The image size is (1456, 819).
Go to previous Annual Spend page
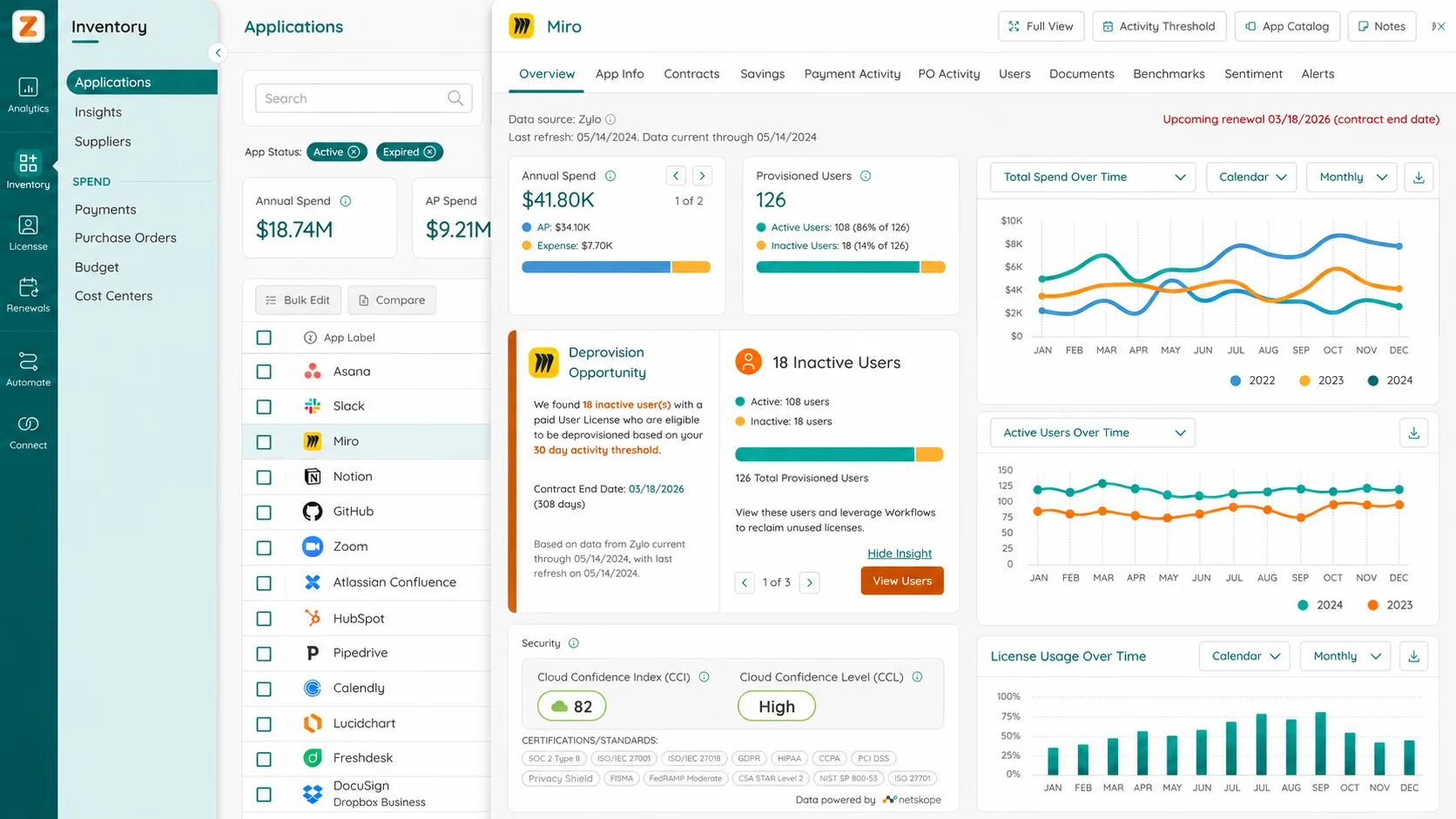coord(676,176)
